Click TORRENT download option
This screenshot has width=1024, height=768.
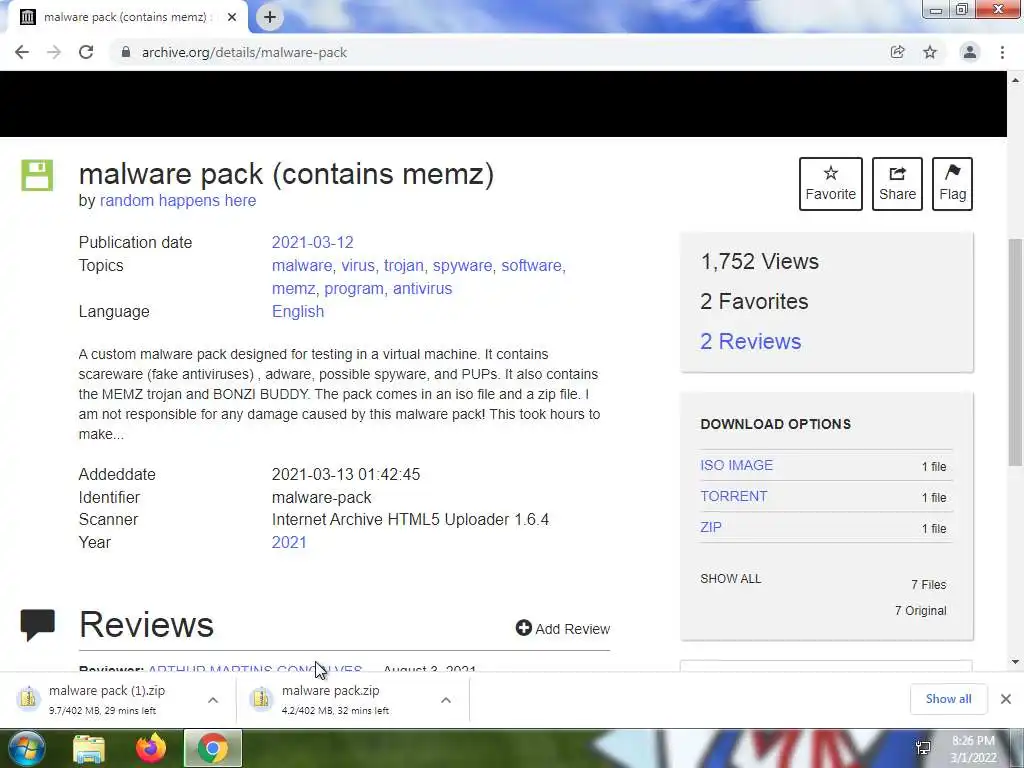coord(733,496)
